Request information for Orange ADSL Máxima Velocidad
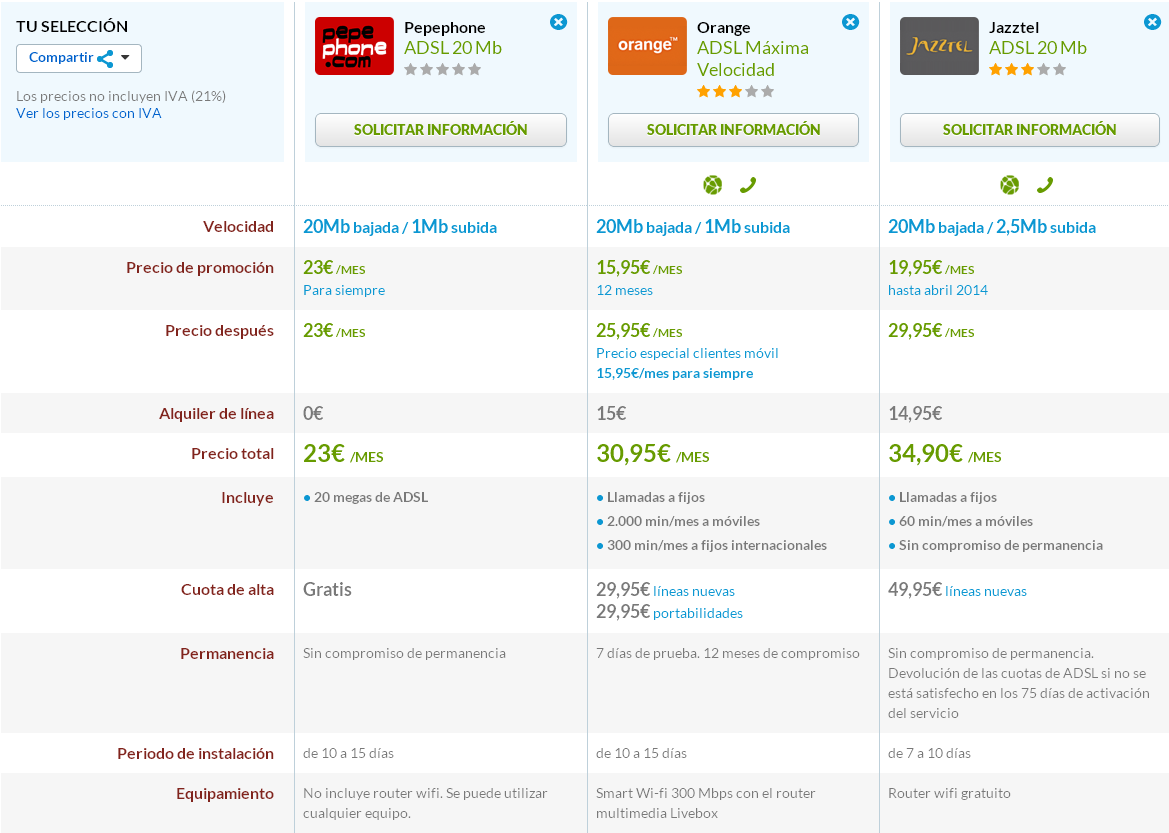The width and height of the screenshot is (1169, 833). pyautogui.click(x=734, y=130)
